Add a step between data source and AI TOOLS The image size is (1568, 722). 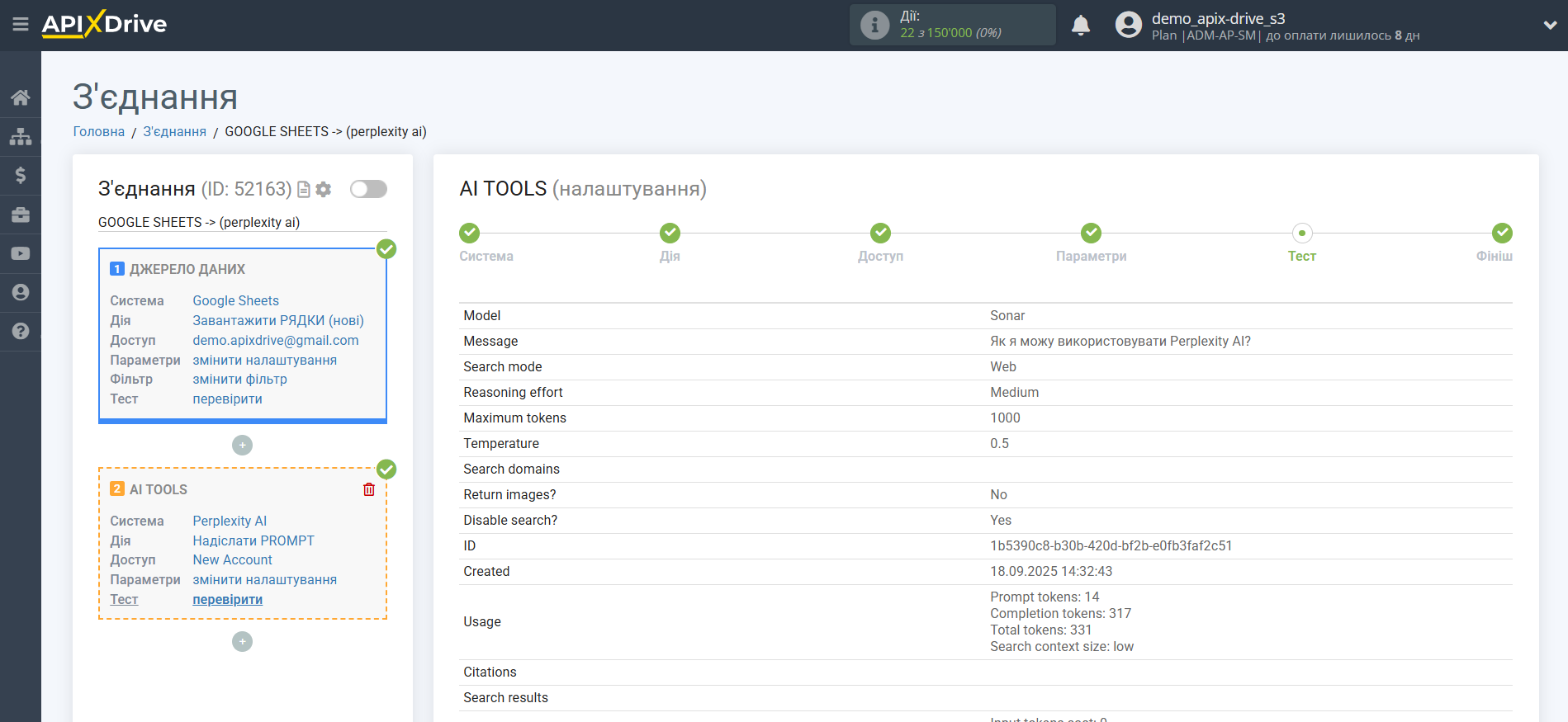point(242,445)
